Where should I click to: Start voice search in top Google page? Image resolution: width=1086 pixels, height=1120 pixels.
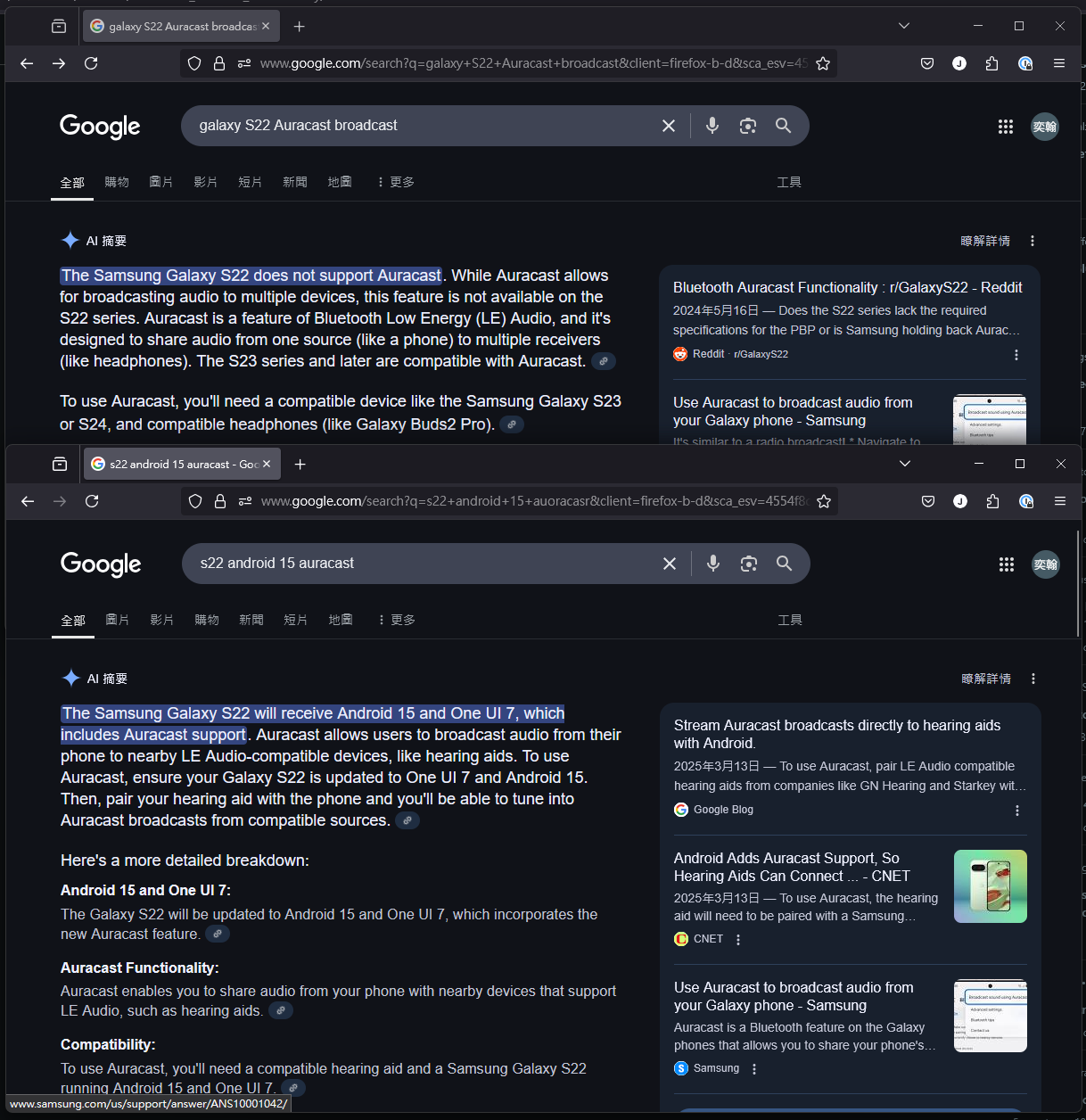point(712,126)
